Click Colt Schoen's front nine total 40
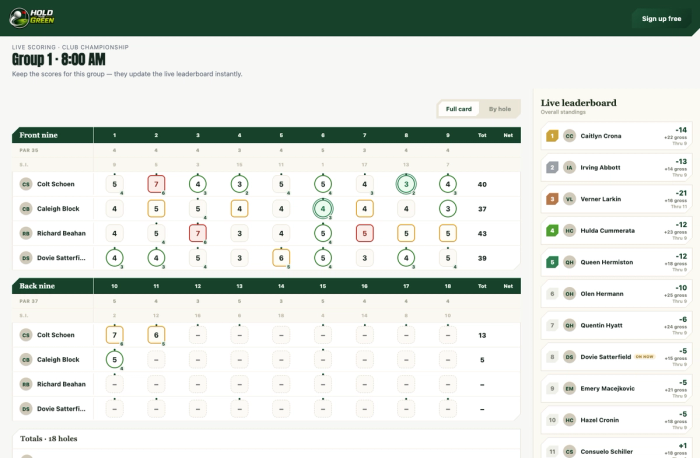Screen dimensions: 700x458 [x=482, y=184]
